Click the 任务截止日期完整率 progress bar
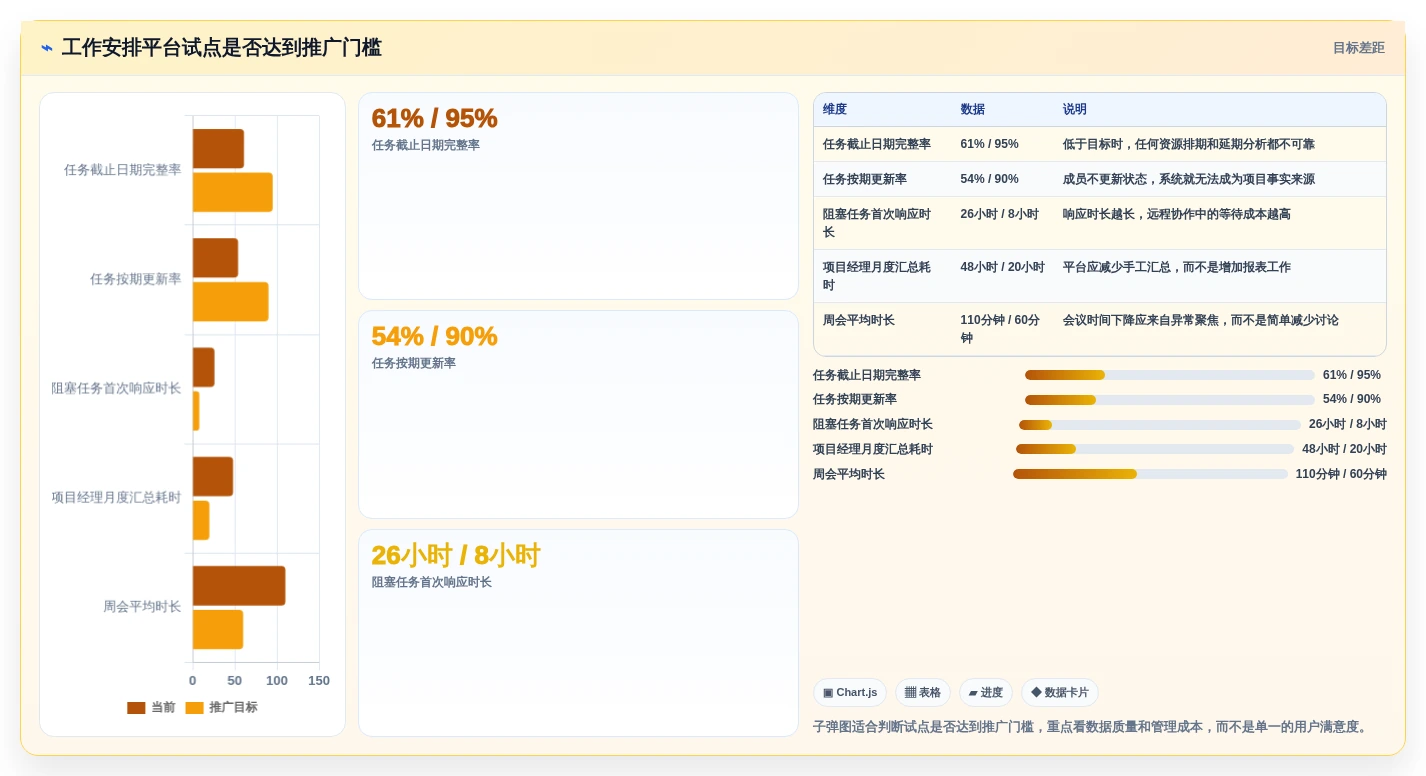Screen dimensions: 1426x776 (1169, 375)
